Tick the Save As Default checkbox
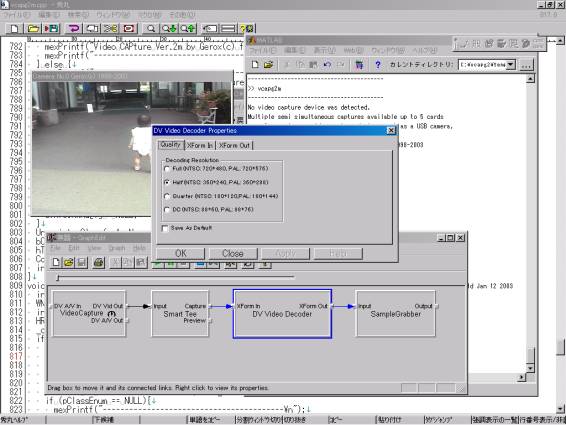 pos(165,228)
